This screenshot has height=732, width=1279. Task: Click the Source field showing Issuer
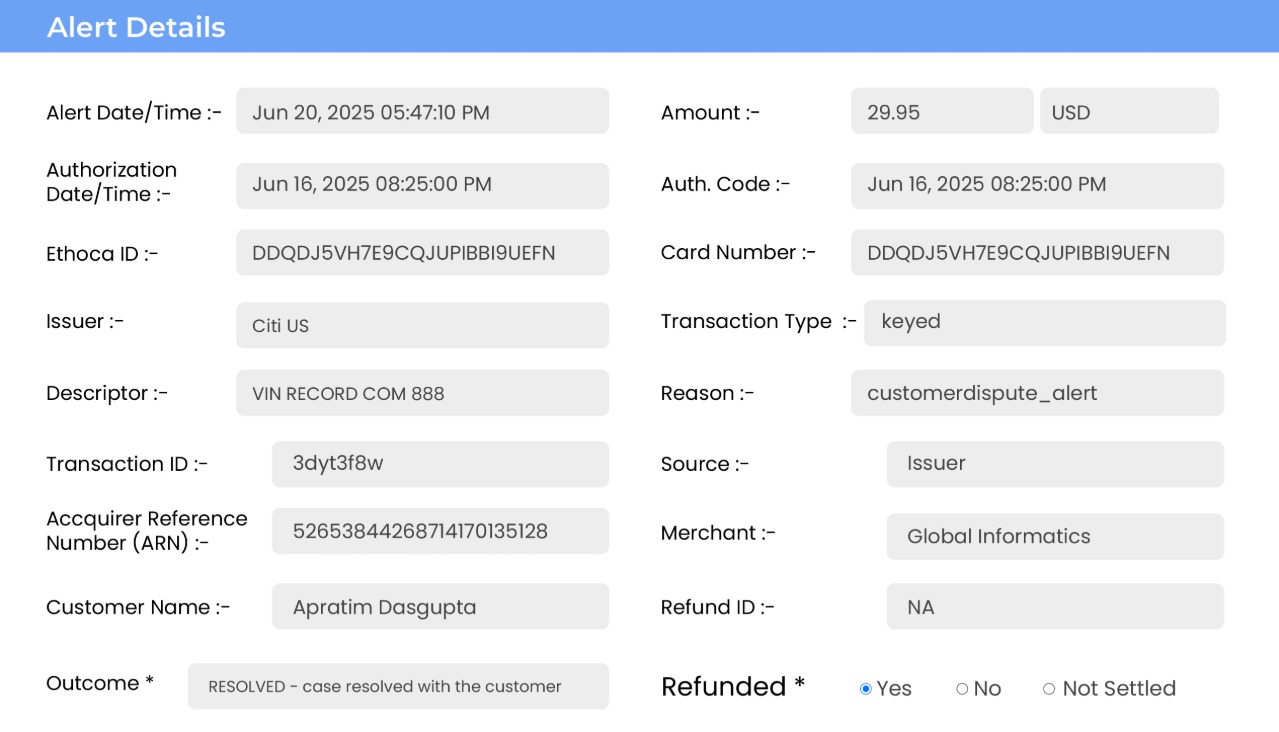pos(1054,464)
